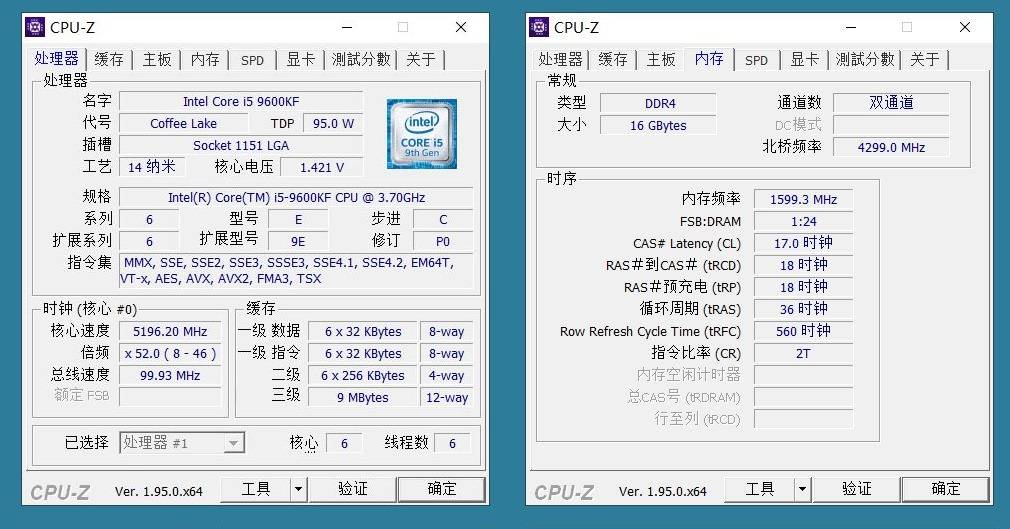Minimize the left CPU-Z window
Image resolution: width=1010 pixels, height=529 pixels.
(x=347, y=27)
